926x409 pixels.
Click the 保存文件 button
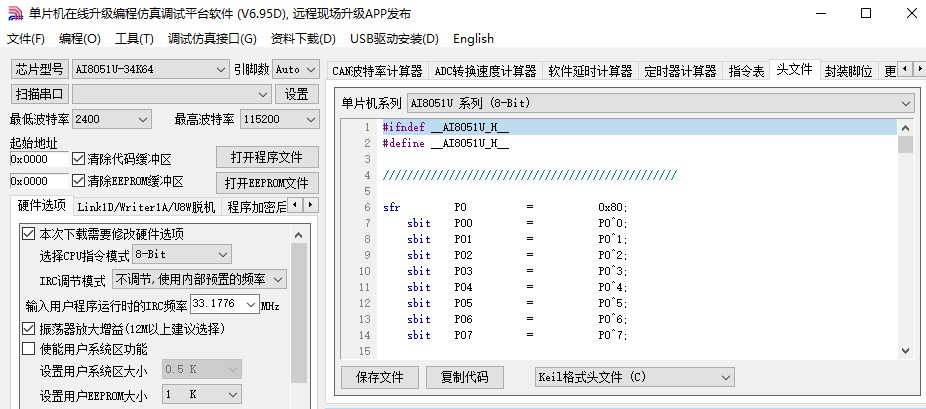pos(380,377)
